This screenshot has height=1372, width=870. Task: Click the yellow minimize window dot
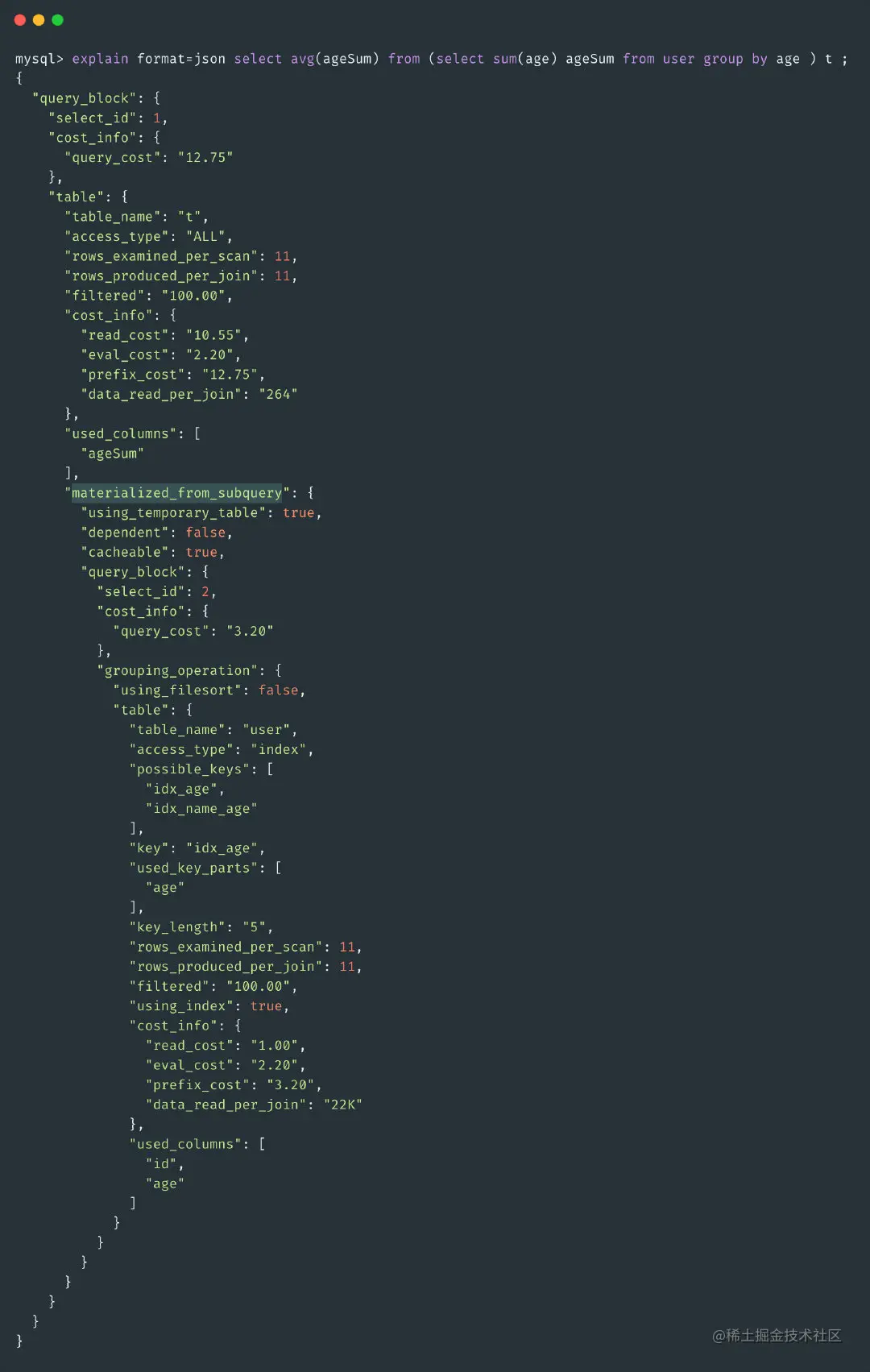pos(39,20)
